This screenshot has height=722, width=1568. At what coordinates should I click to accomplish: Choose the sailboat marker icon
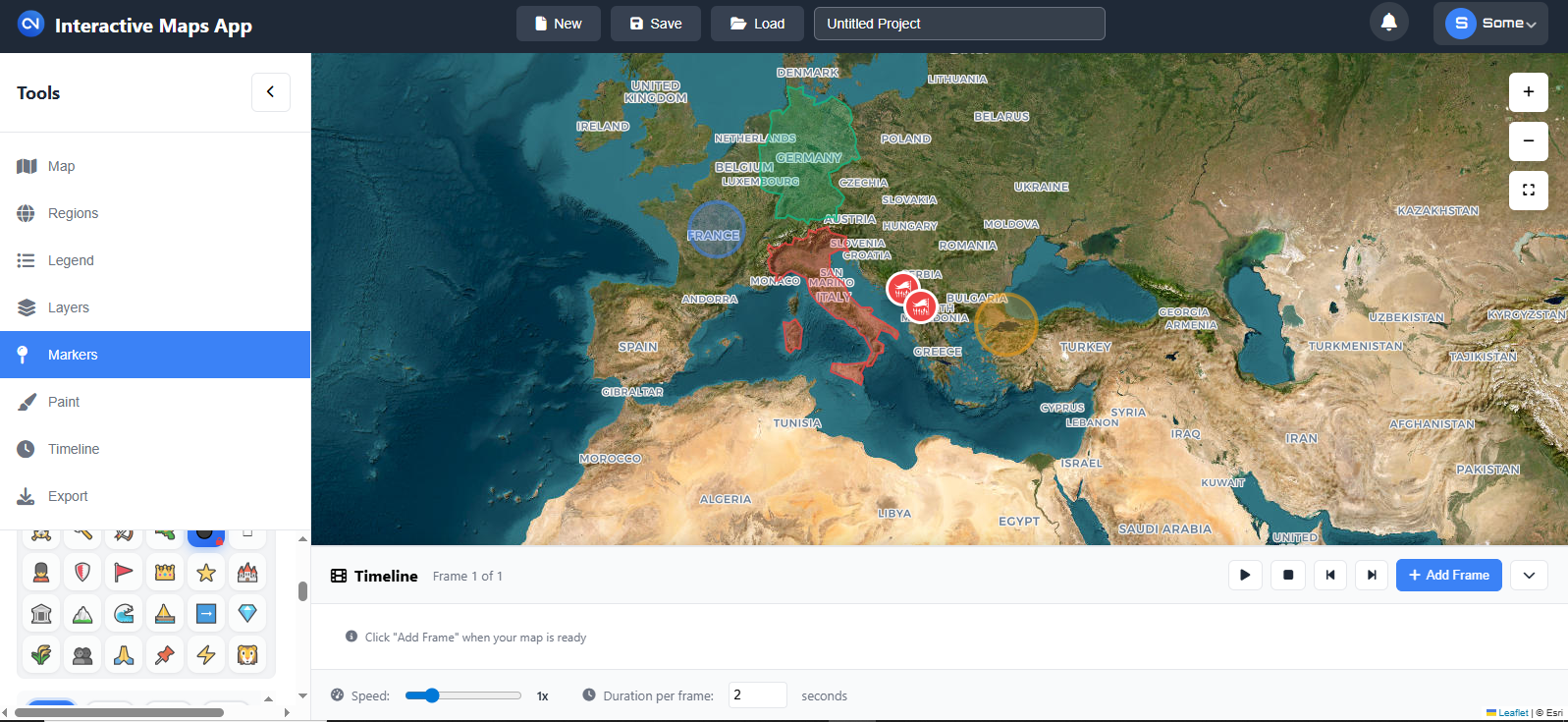[165, 613]
